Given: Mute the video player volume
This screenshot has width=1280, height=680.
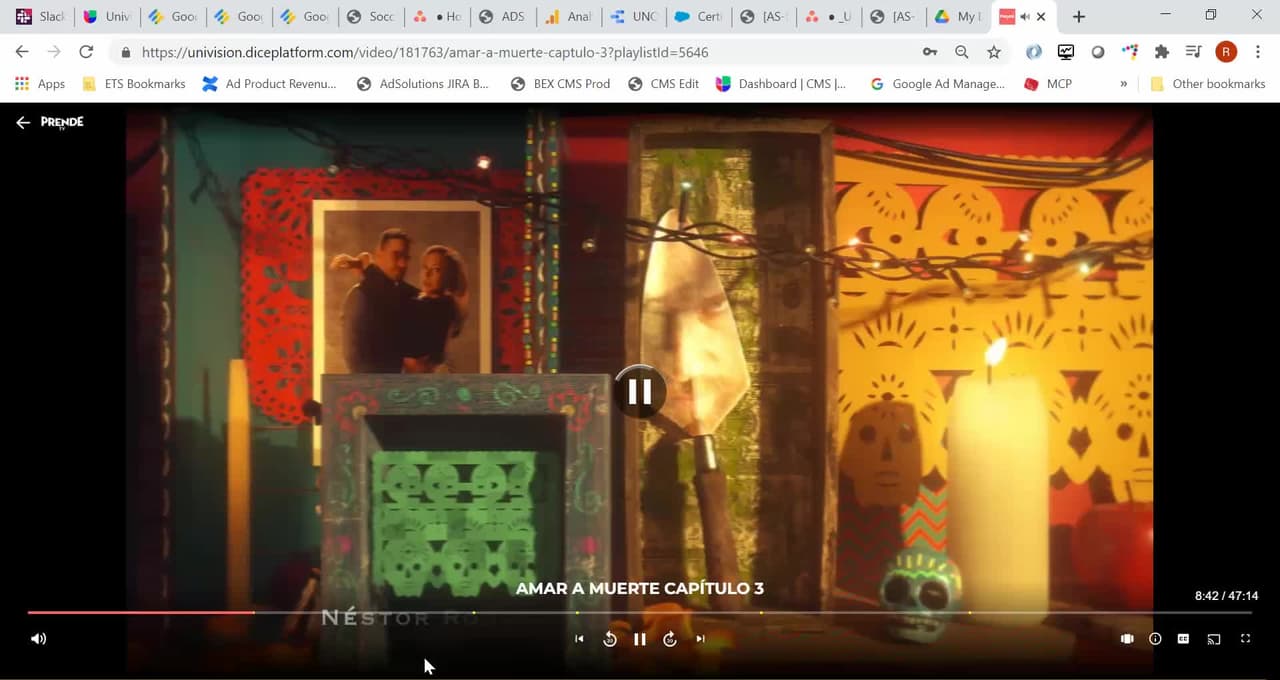Looking at the screenshot, I should point(38,639).
